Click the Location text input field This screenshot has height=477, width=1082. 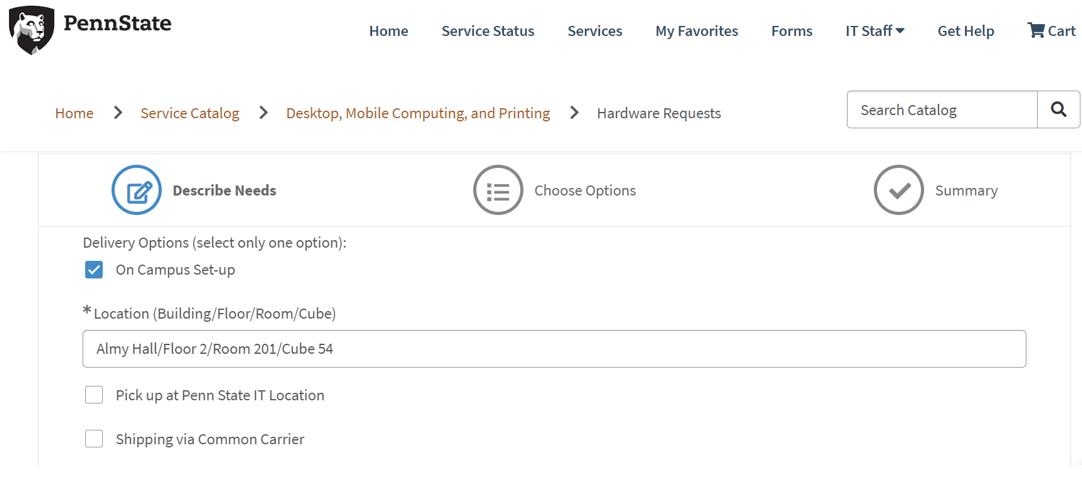(x=554, y=349)
